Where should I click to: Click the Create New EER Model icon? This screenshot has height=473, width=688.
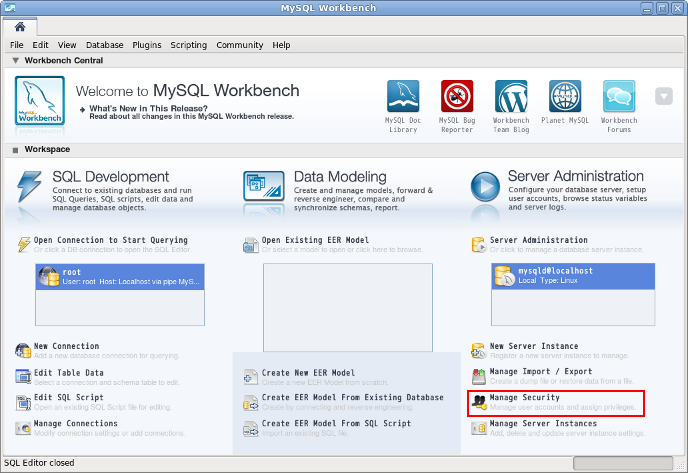click(251, 377)
